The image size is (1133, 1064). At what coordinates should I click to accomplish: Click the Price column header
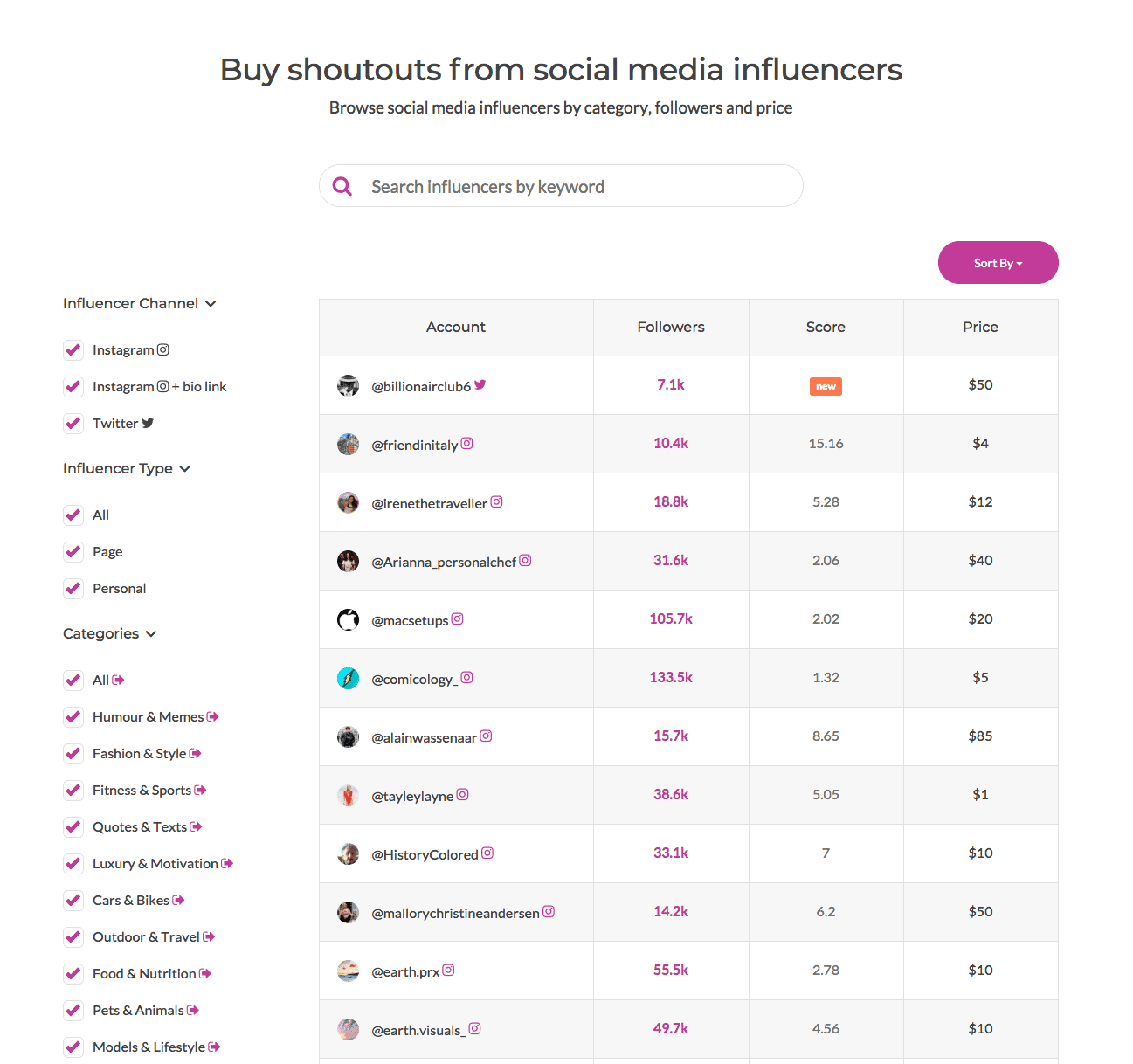[x=980, y=327]
